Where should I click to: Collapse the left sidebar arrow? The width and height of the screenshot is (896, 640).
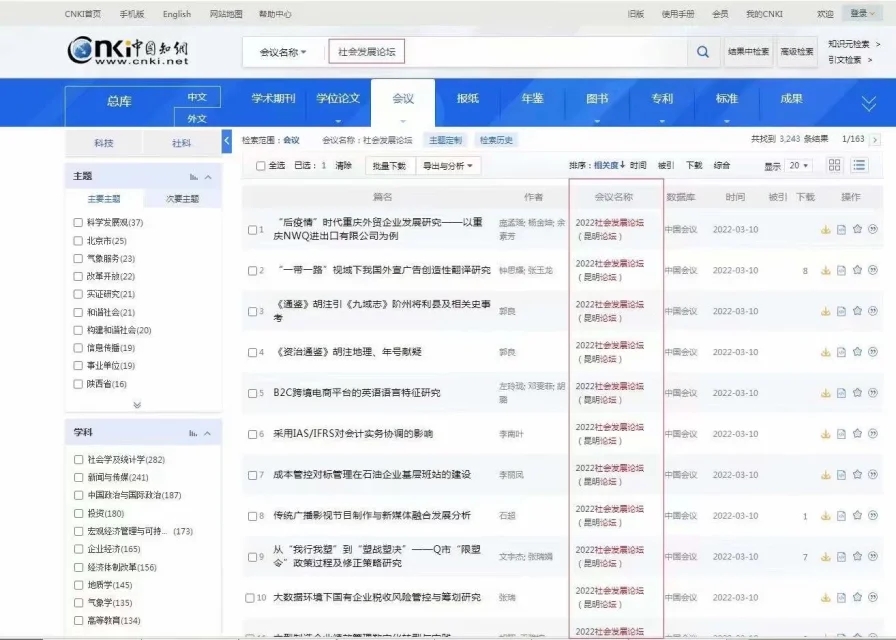click(x=227, y=141)
